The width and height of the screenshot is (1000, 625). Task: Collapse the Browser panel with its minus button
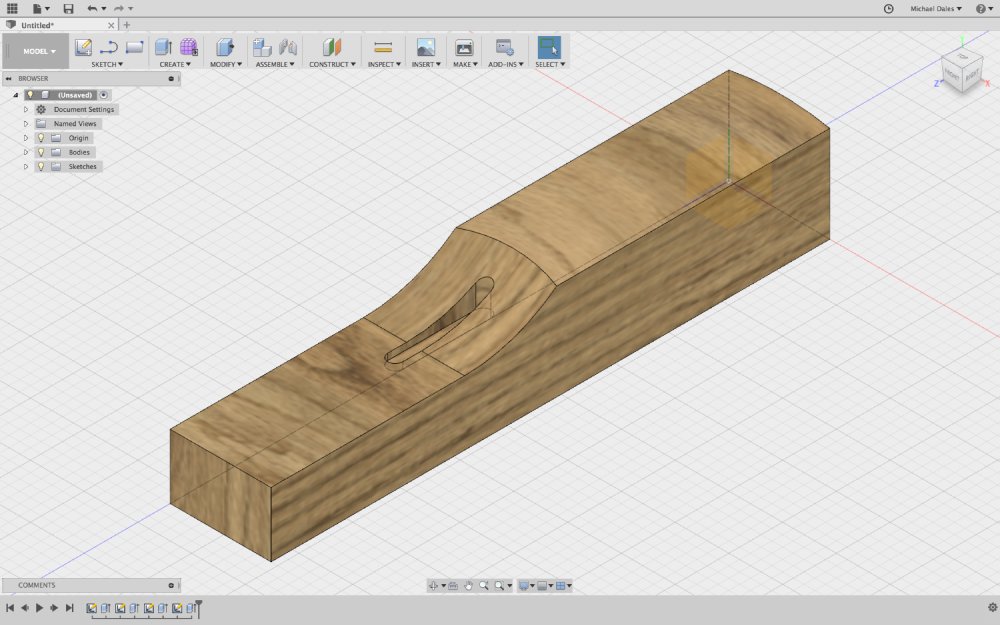[x=171, y=78]
